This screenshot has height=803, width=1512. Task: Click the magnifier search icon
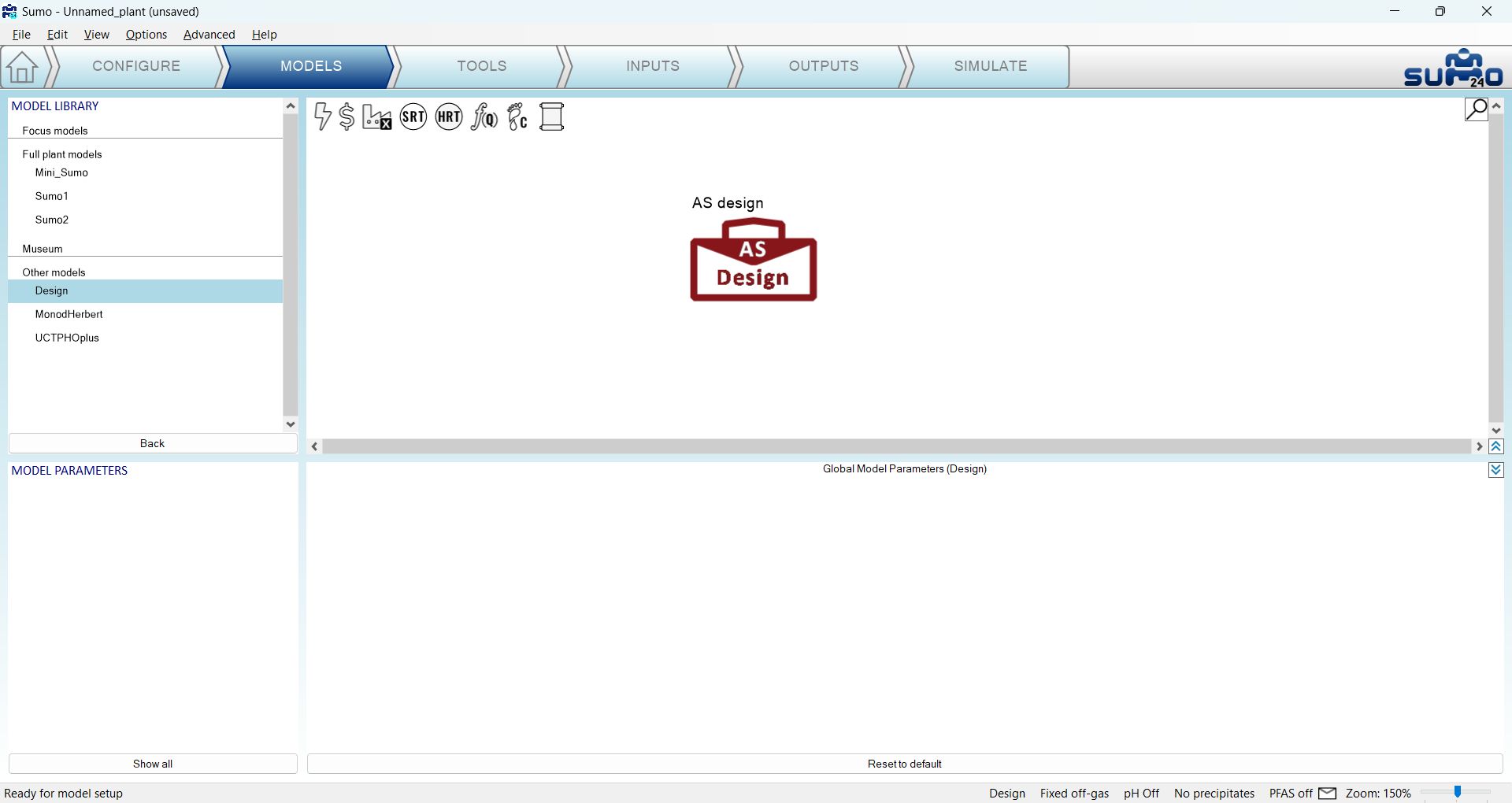1477,109
